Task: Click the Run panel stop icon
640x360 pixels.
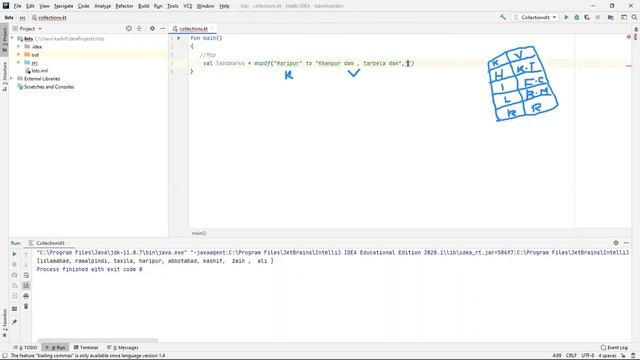Action: [x=14, y=264]
